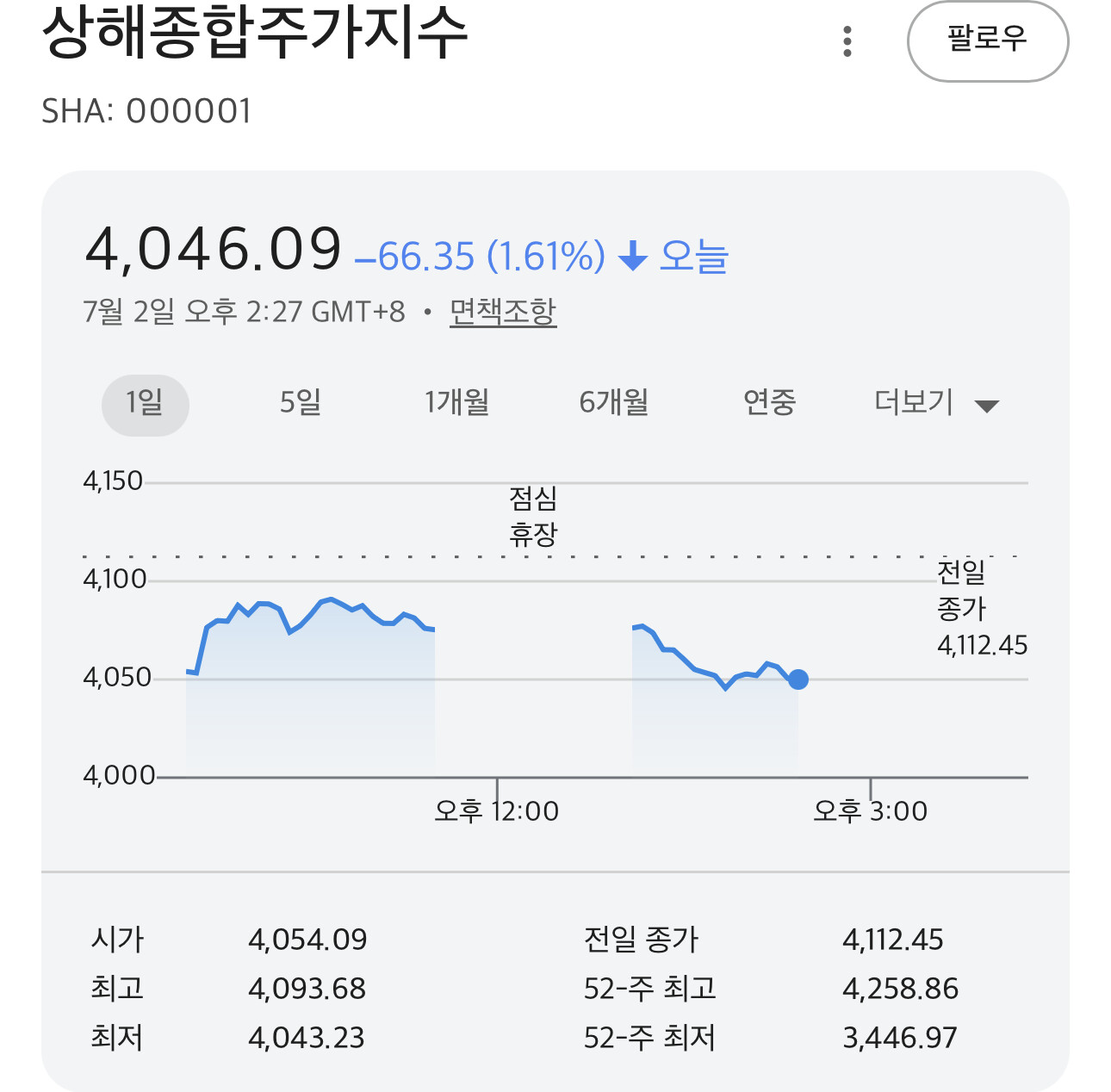Click the 점심 휴장 lunch break label
This screenshot has width=1111, height=1092.
(533, 517)
